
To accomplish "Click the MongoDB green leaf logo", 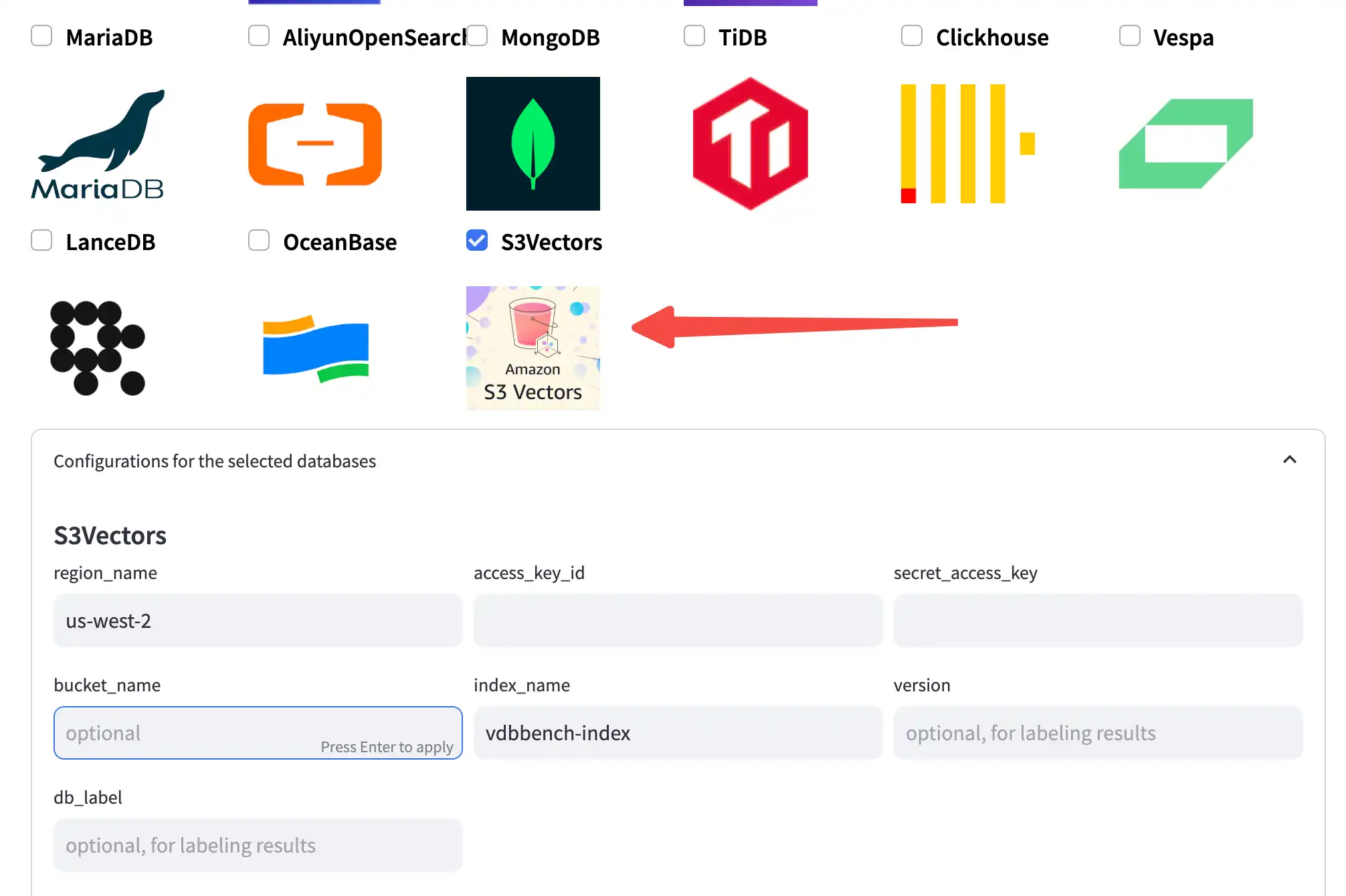I will [533, 144].
